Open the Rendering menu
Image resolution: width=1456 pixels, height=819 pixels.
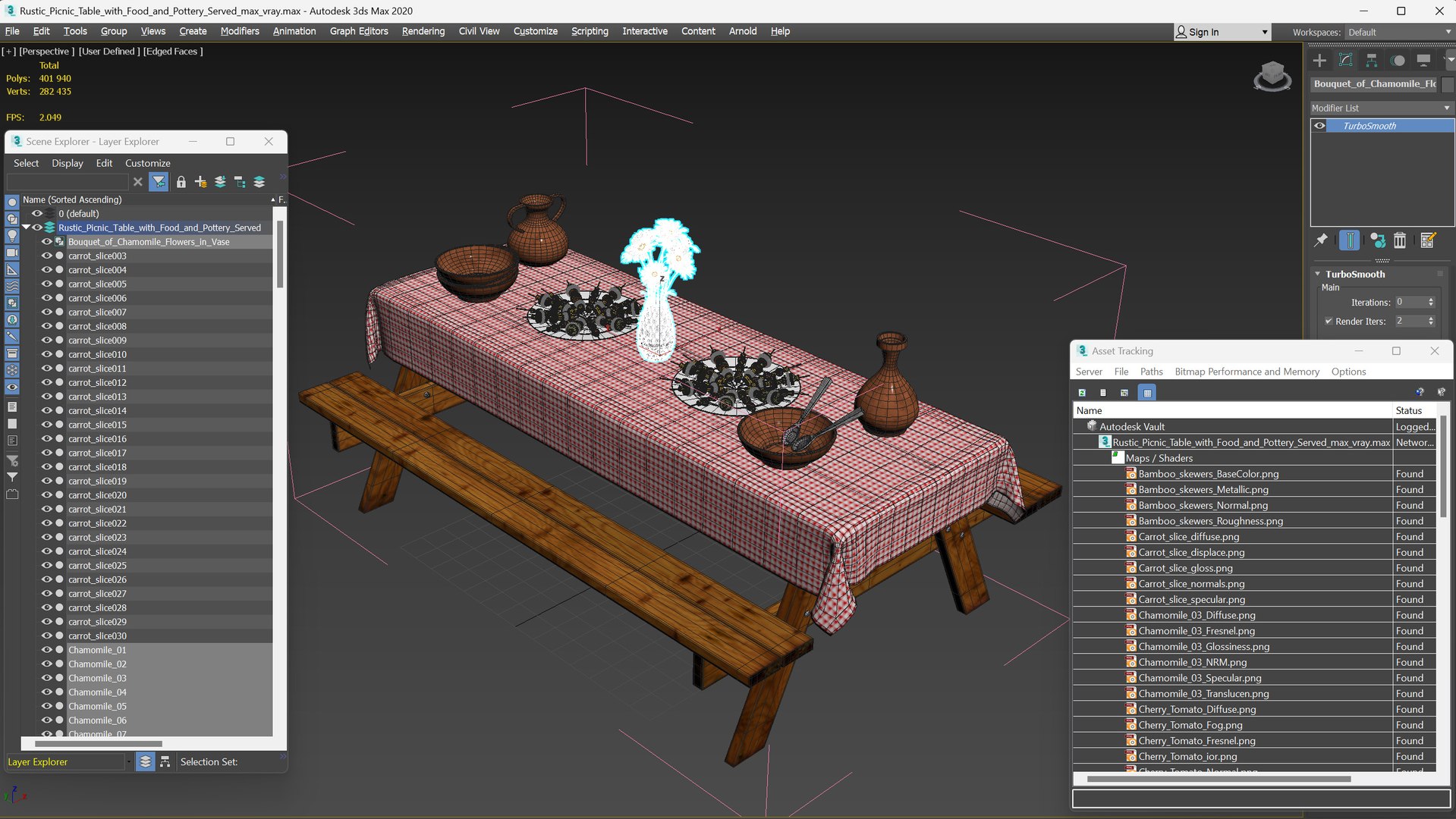point(423,31)
